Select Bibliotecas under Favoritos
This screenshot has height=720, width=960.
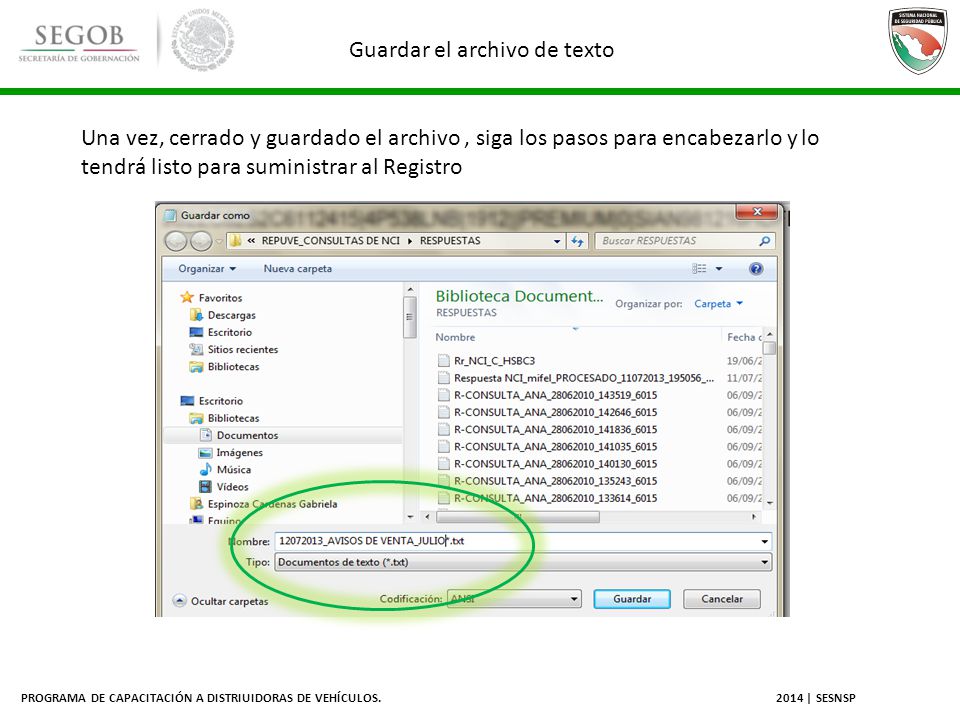pos(225,366)
